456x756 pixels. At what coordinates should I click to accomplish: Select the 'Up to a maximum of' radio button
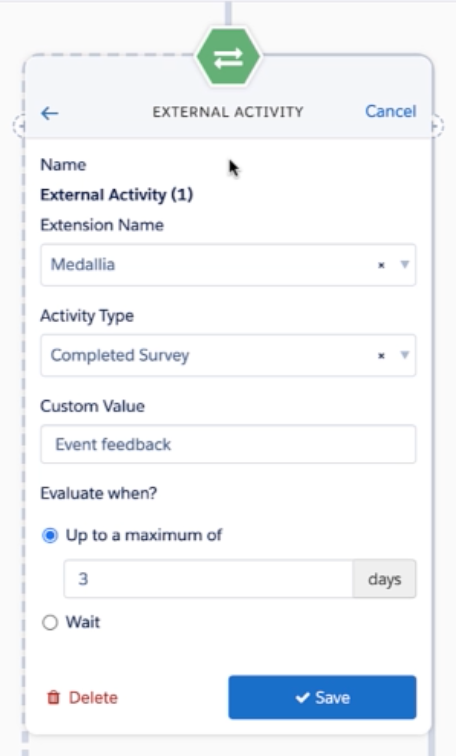50,536
